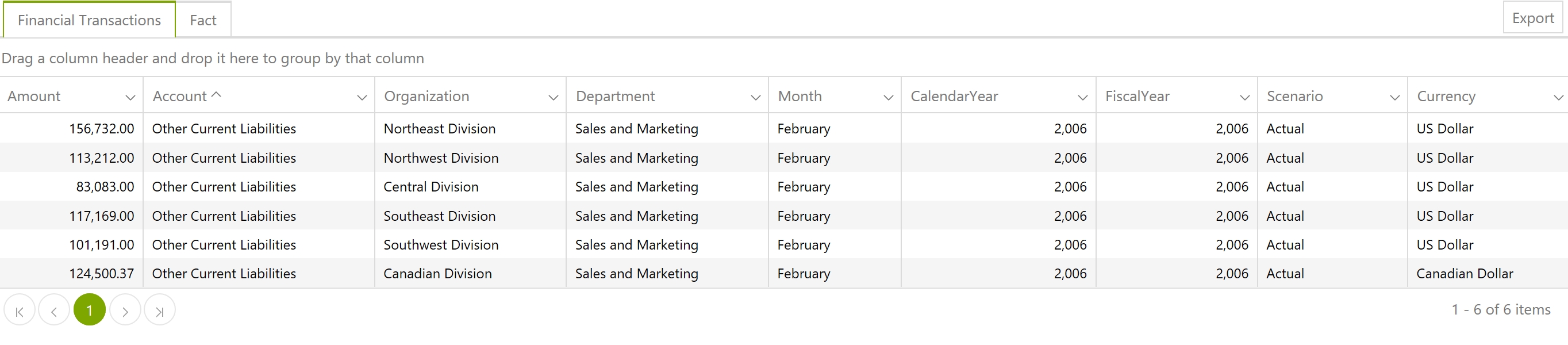Select page 1 in the pager
1568x345 pixels.
(90, 310)
